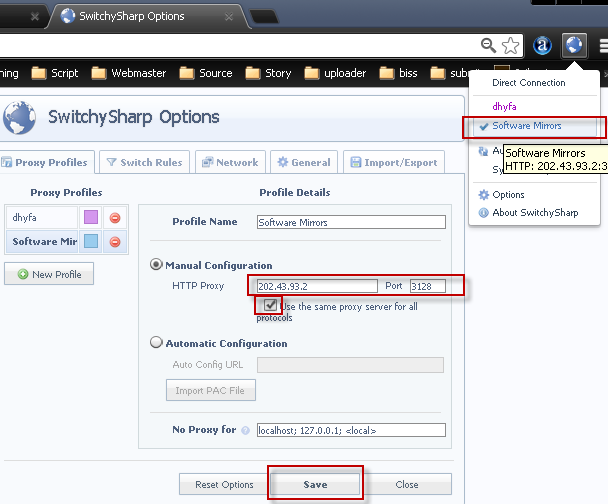Close the SwitchySharp Options tab
The image size is (608, 504).
[x=229, y=17]
